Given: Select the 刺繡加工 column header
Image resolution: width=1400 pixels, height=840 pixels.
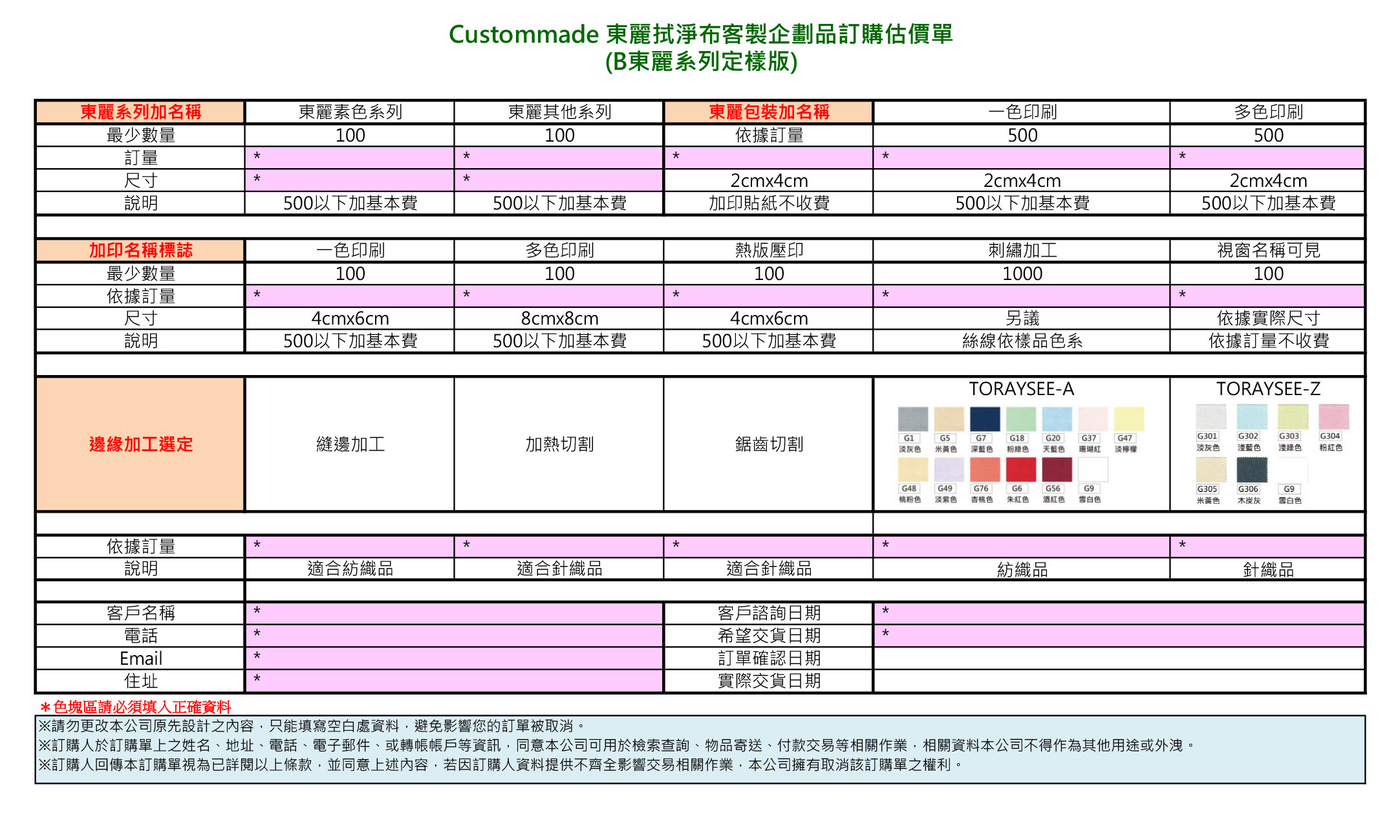Looking at the screenshot, I should coord(1022,250).
